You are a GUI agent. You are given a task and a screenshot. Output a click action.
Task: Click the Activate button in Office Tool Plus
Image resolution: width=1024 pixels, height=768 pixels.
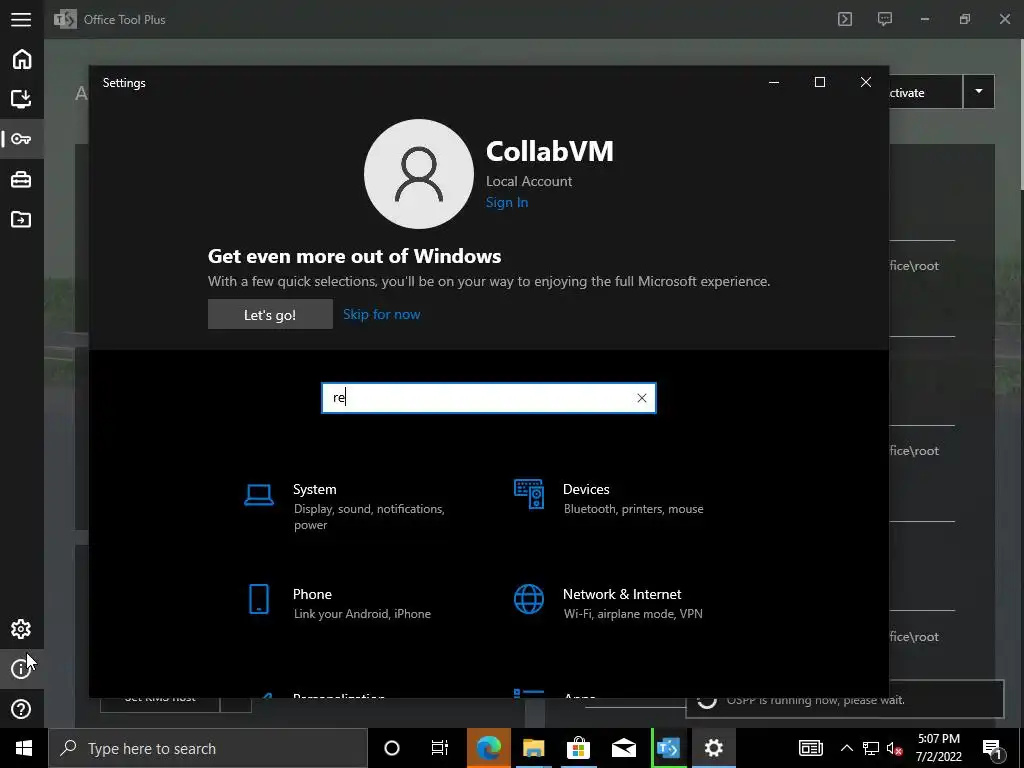pos(925,92)
